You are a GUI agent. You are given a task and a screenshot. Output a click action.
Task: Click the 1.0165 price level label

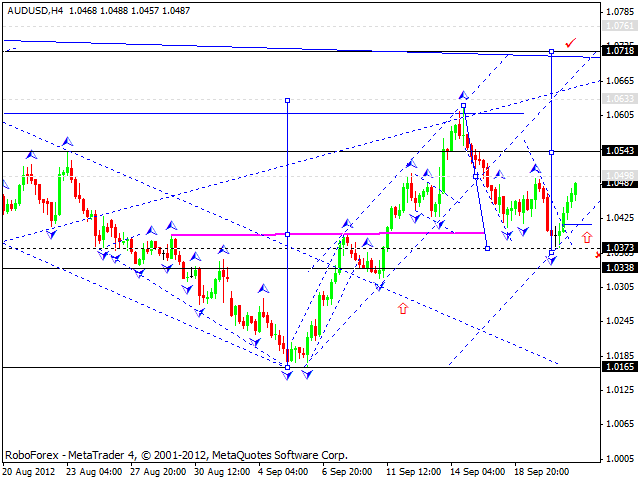[620, 367]
